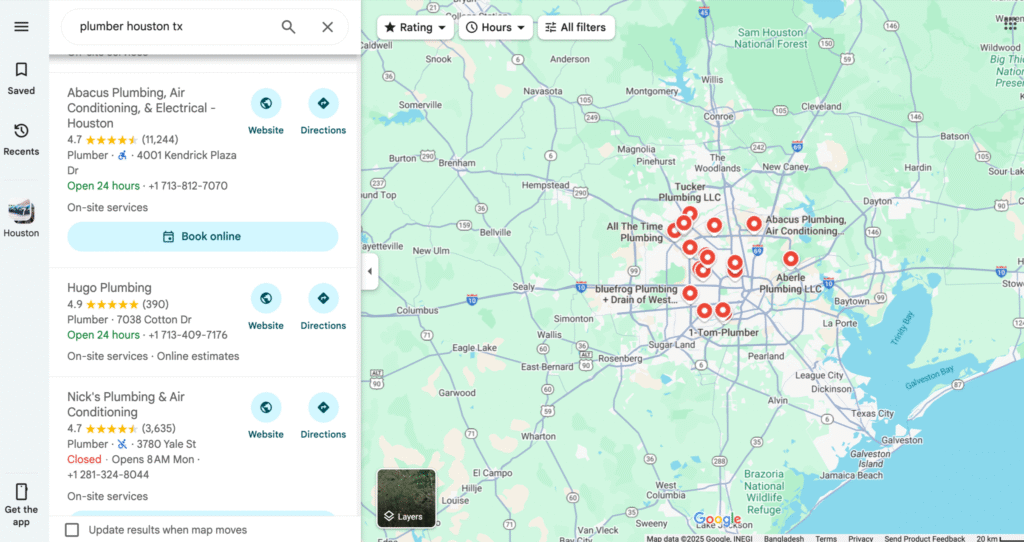Image resolution: width=1024 pixels, height=542 pixels.
Task: Click 3780 Yale St address text
Action: pos(167,444)
